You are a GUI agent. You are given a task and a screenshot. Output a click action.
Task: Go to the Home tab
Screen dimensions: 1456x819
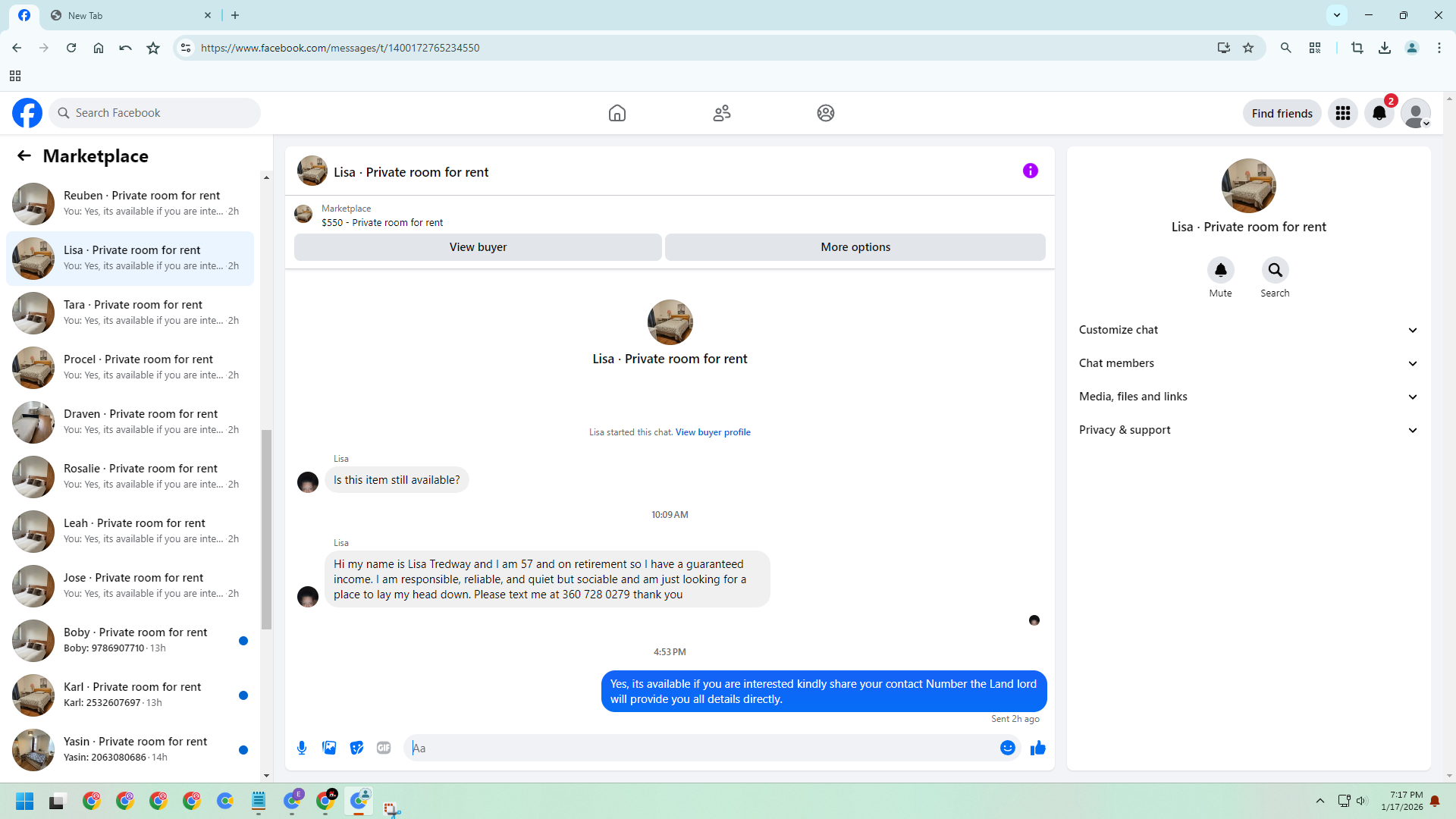617,113
